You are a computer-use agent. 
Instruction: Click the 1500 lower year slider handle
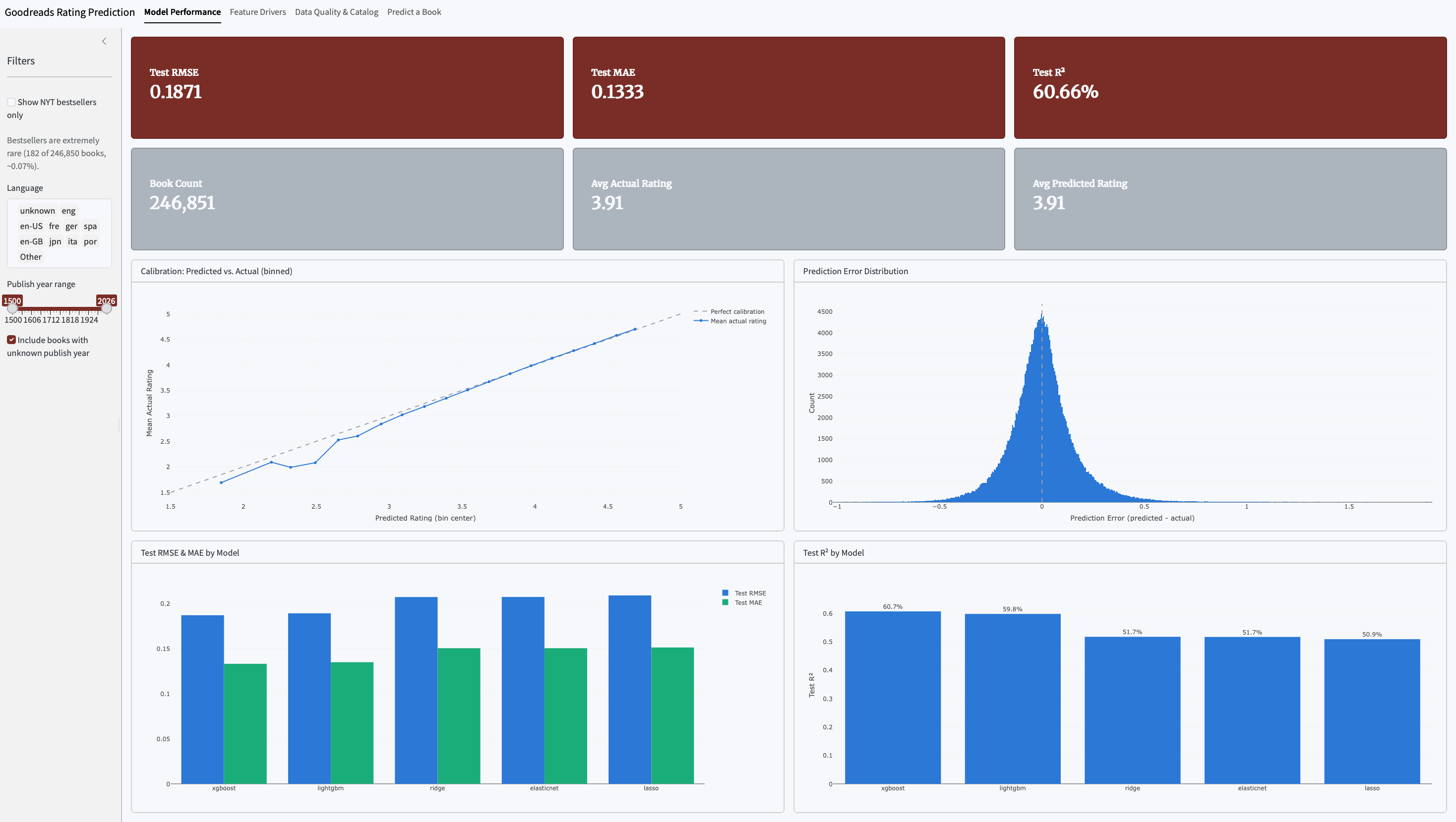[12, 308]
